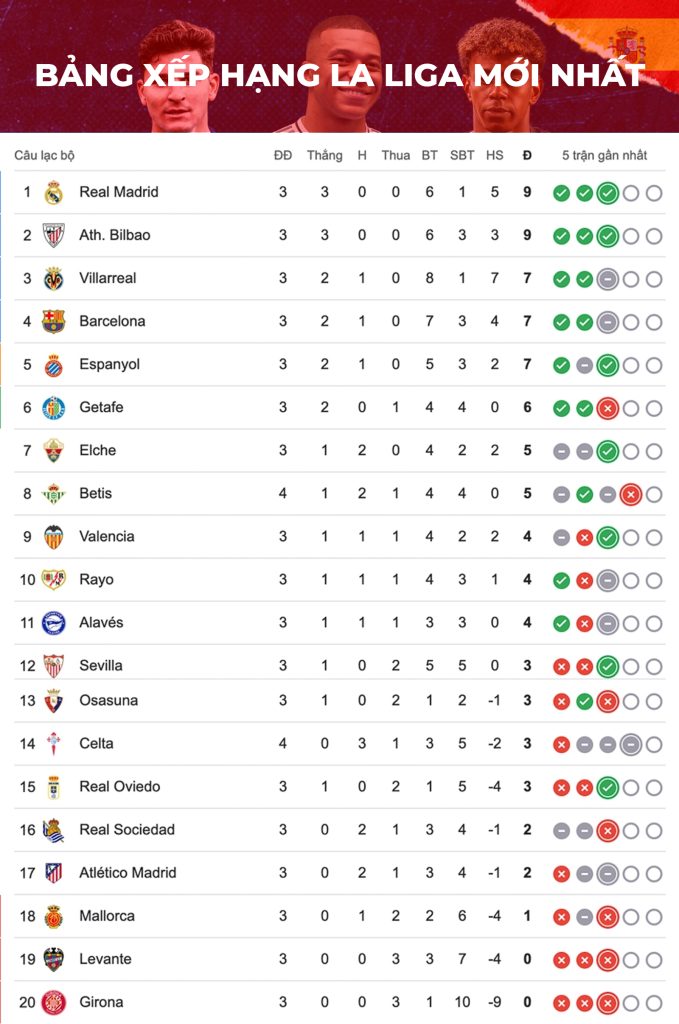Select the Espanyol crest icon
679x1024 pixels.
tap(54, 365)
